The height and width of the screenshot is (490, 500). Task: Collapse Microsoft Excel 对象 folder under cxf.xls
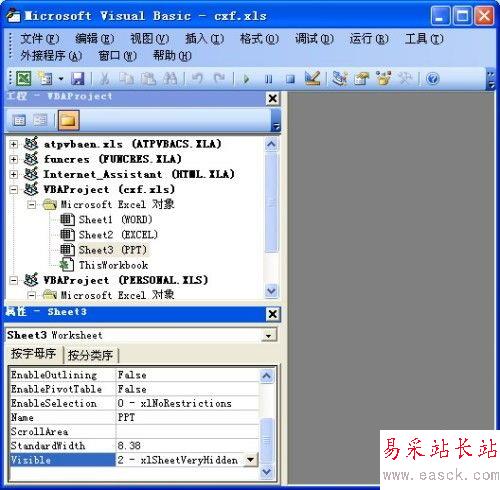click(x=31, y=204)
